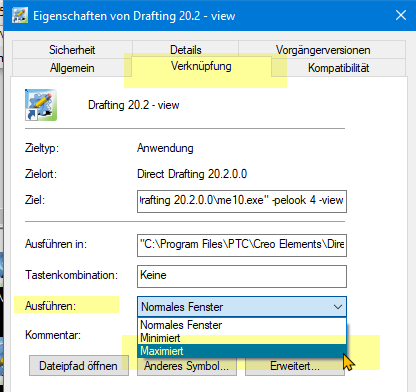Pick Maximiert in the dropdown list

click(242, 351)
